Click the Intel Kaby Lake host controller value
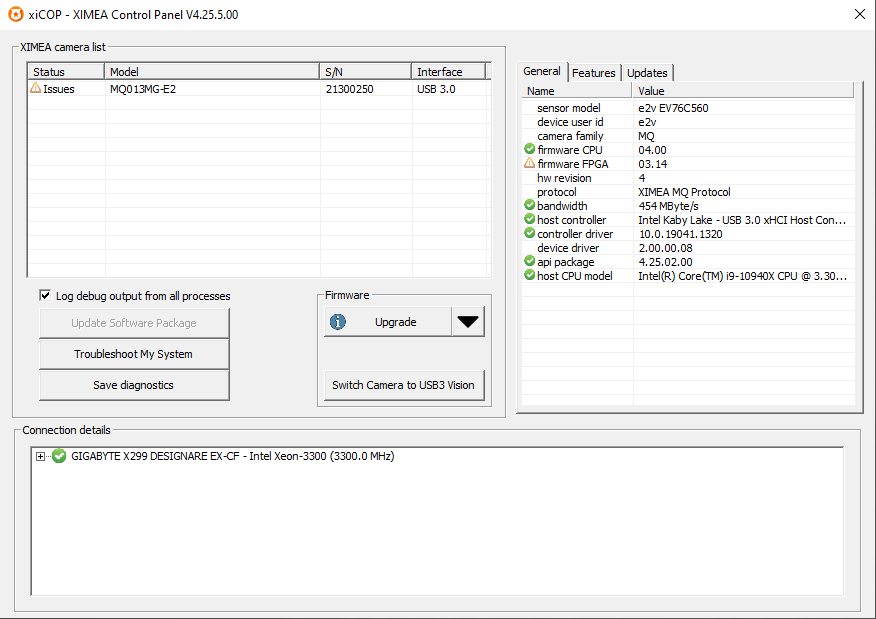The width and height of the screenshot is (876, 619). pos(742,220)
